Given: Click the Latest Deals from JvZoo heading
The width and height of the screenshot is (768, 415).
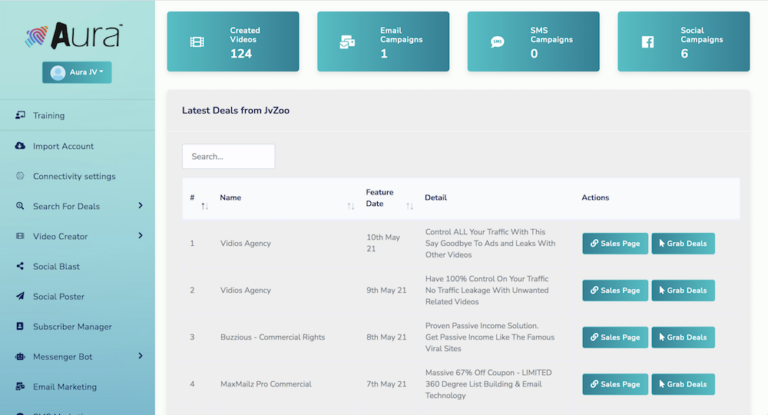Looking at the screenshot, I should [x=236, y=111].
